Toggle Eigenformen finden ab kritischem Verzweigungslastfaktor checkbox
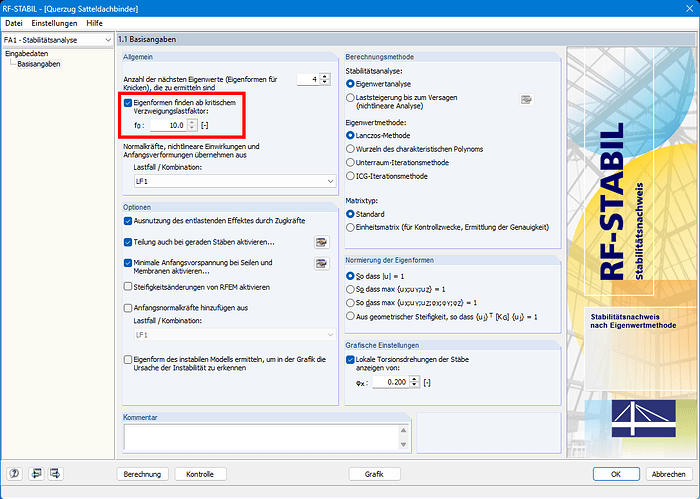Screen dimensions: 700x499 [128, 103]
